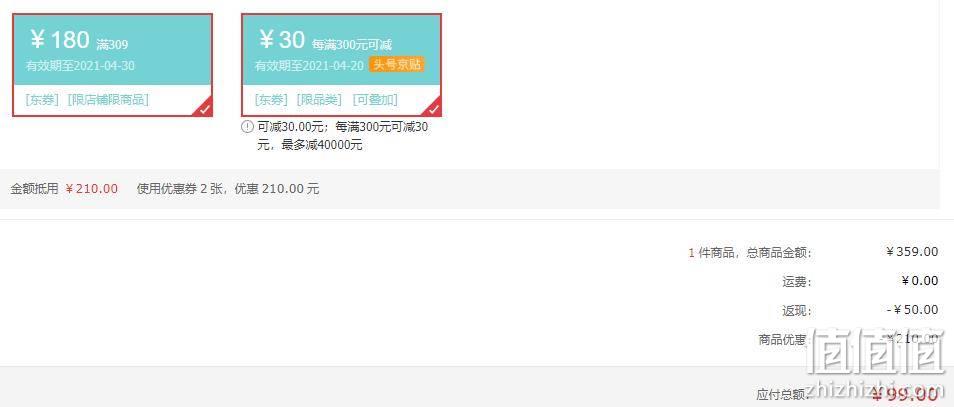This screenshot has width=954, height=407.
Task: Select the ¥180 满309 coupon card
Action: (x=113, y=65)
